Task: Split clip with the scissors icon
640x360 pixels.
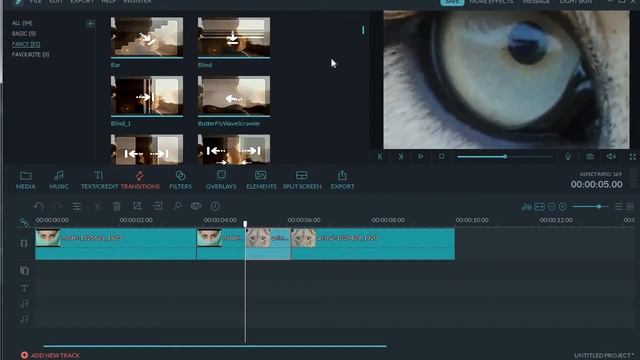Action: (x=97, y=206)
